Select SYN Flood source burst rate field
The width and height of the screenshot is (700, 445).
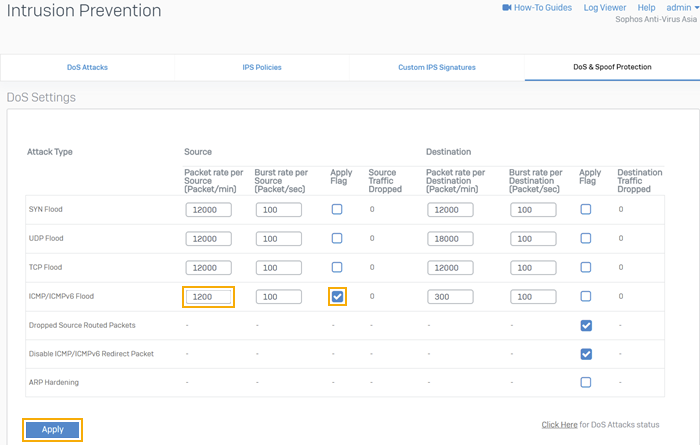pos(279,210)
